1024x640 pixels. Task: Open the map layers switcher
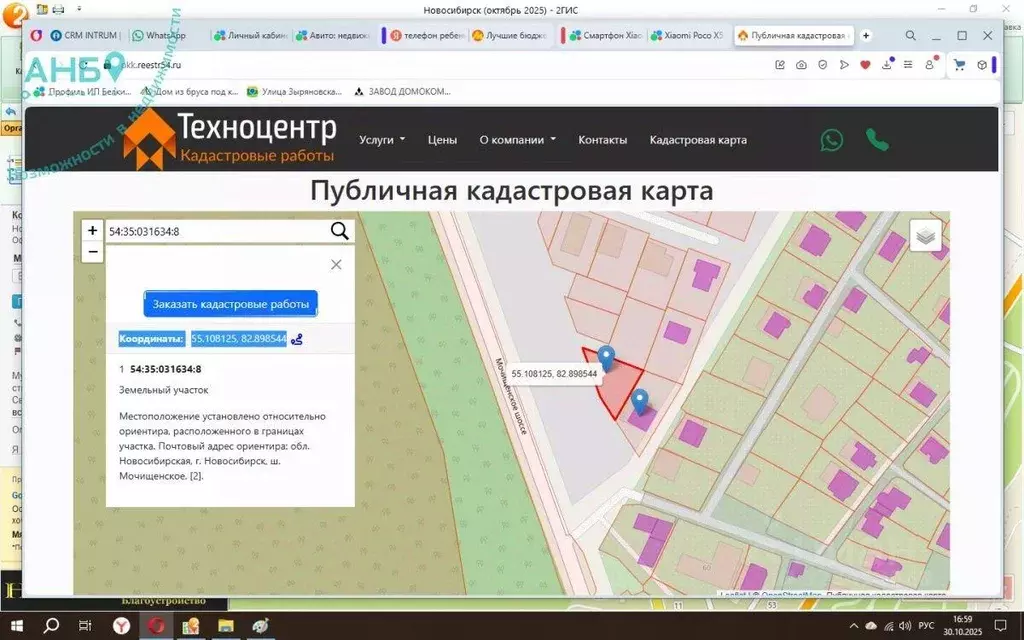pos(926,235)
